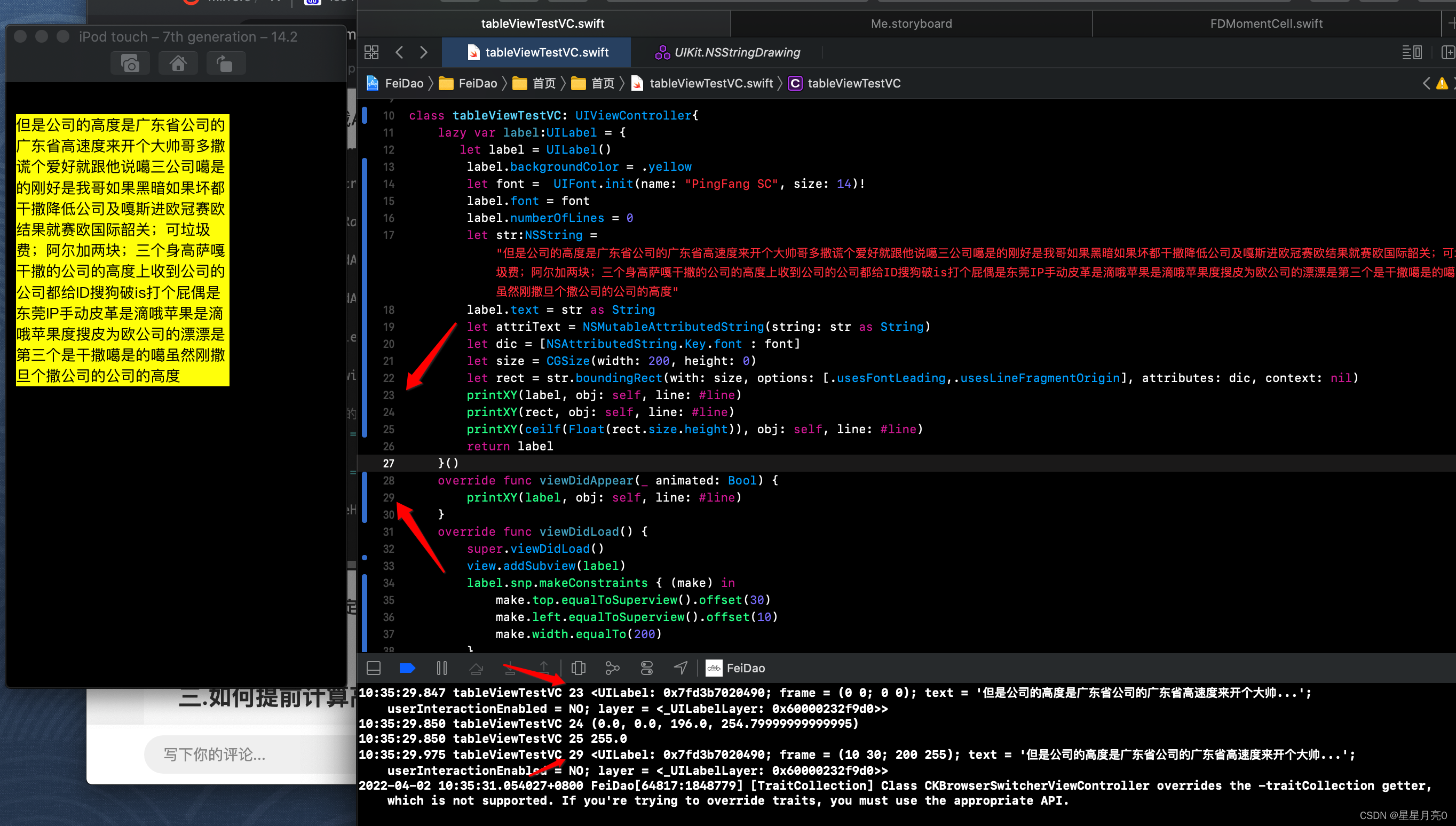Step into in debugger
The width and height of the screenshot is (1456, 826).
click(x=510, y=668)
